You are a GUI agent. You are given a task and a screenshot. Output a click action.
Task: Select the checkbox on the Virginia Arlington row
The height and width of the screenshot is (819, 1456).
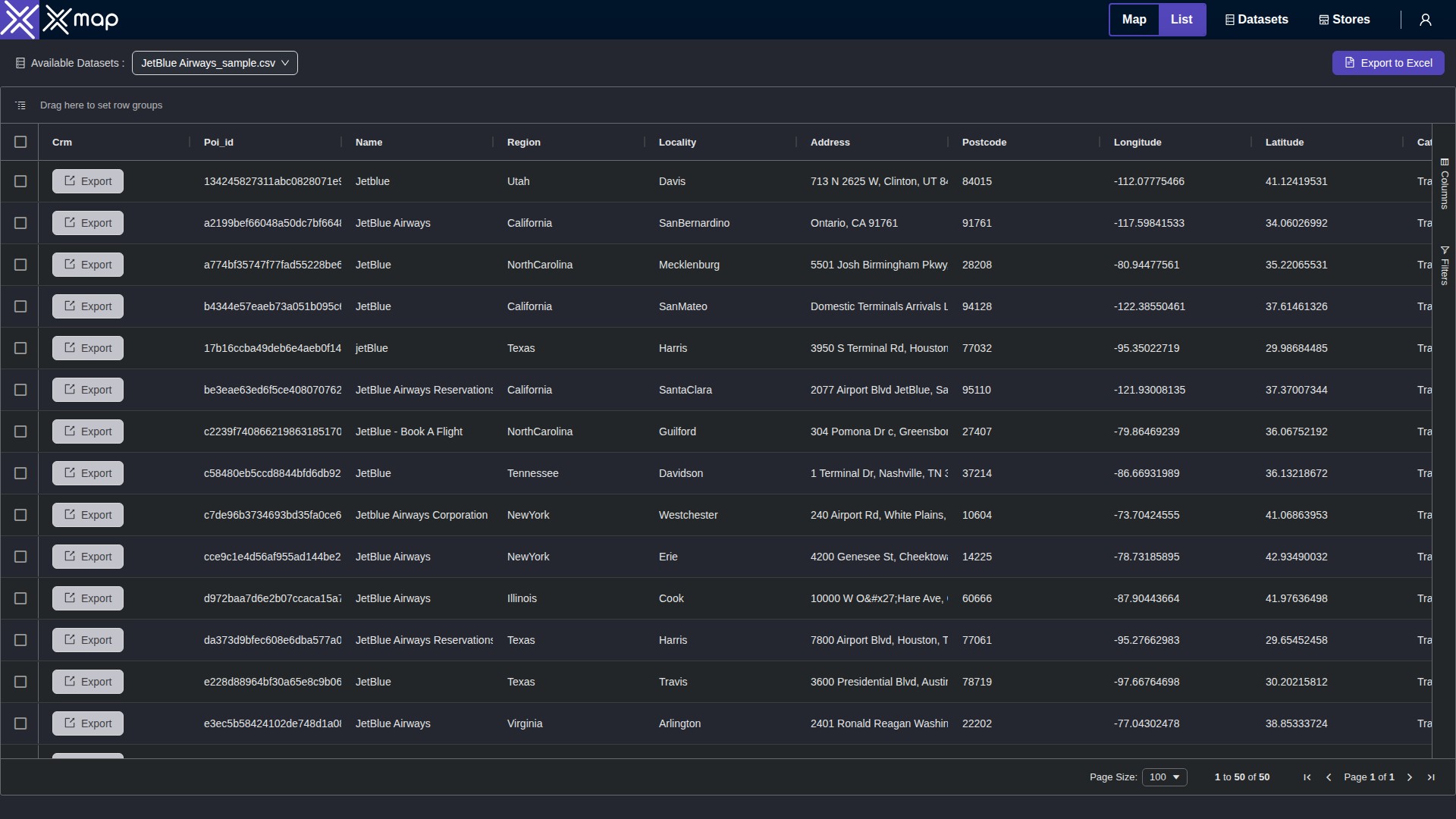[x=20, y=723]
